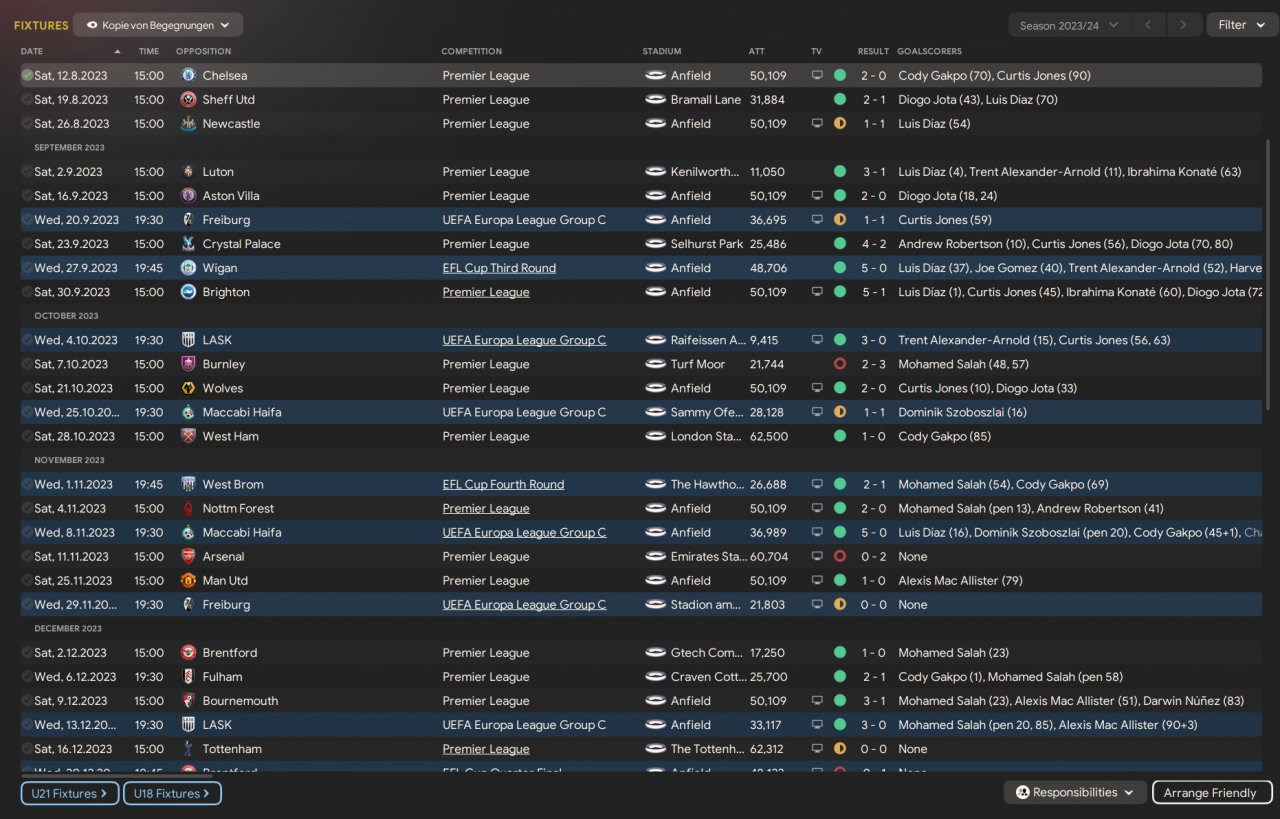Sort by the Att column header
The image size is (1280, 819).
point(756,51)
